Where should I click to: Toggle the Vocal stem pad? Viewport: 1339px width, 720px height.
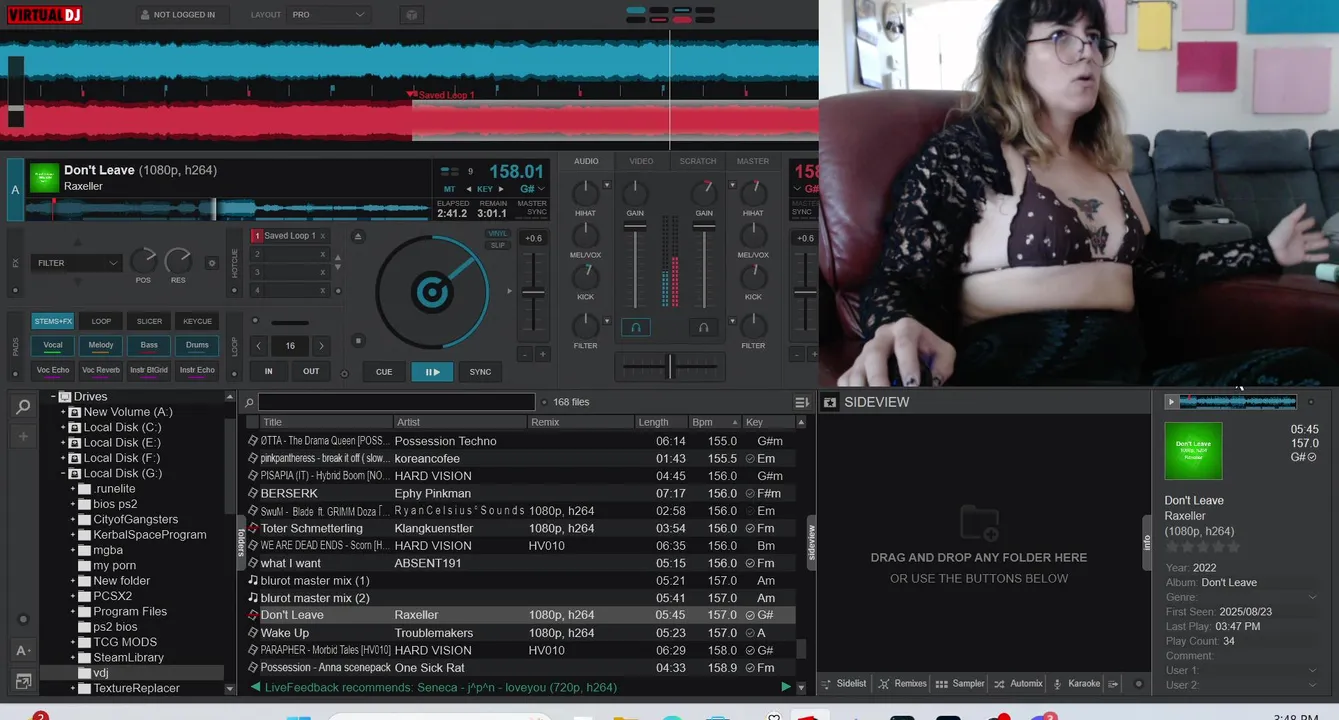[53, 345]
